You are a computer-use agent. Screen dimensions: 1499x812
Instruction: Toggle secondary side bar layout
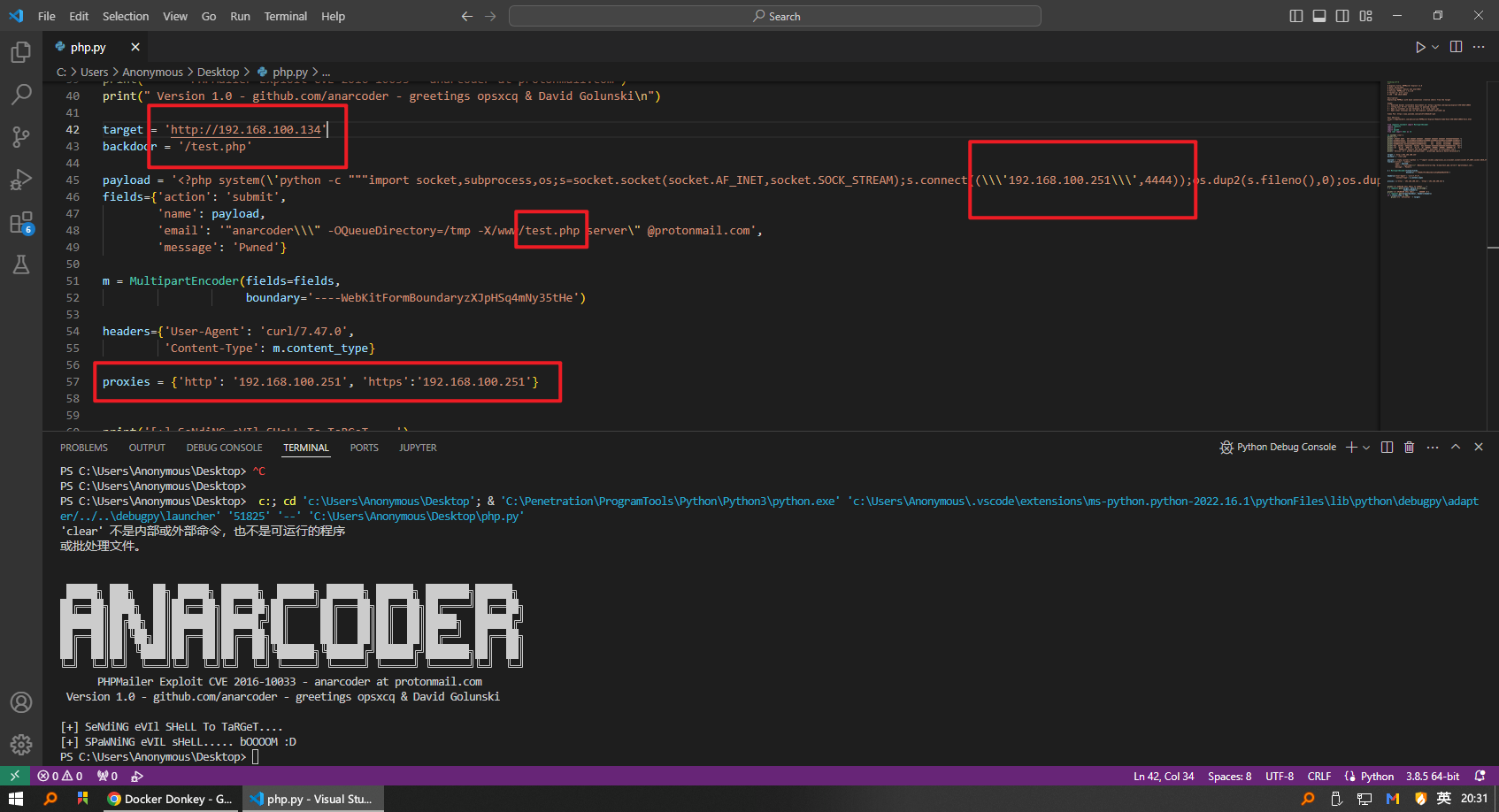click(x=1342, y=16)
